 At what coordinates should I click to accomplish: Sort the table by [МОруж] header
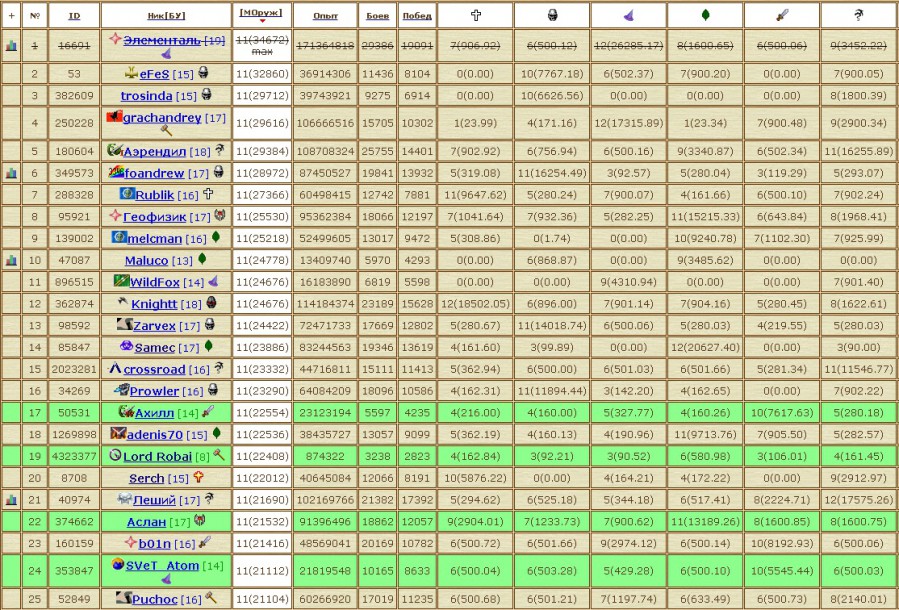point(262,13)
